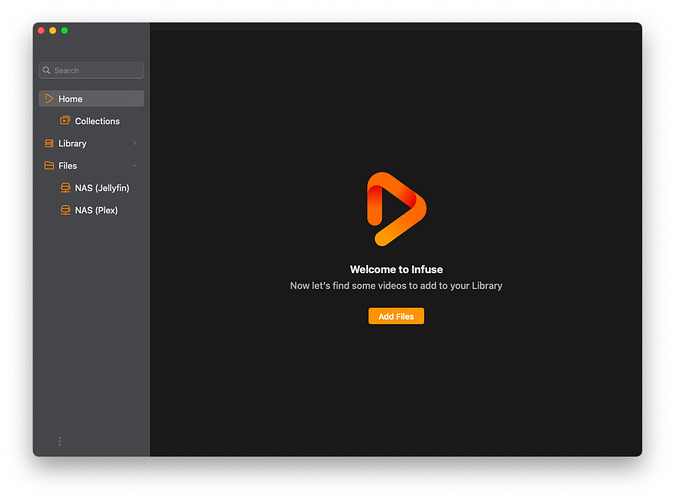
Task: Click the "Welcome to Infuse" heading
Action: click(396, 270)
